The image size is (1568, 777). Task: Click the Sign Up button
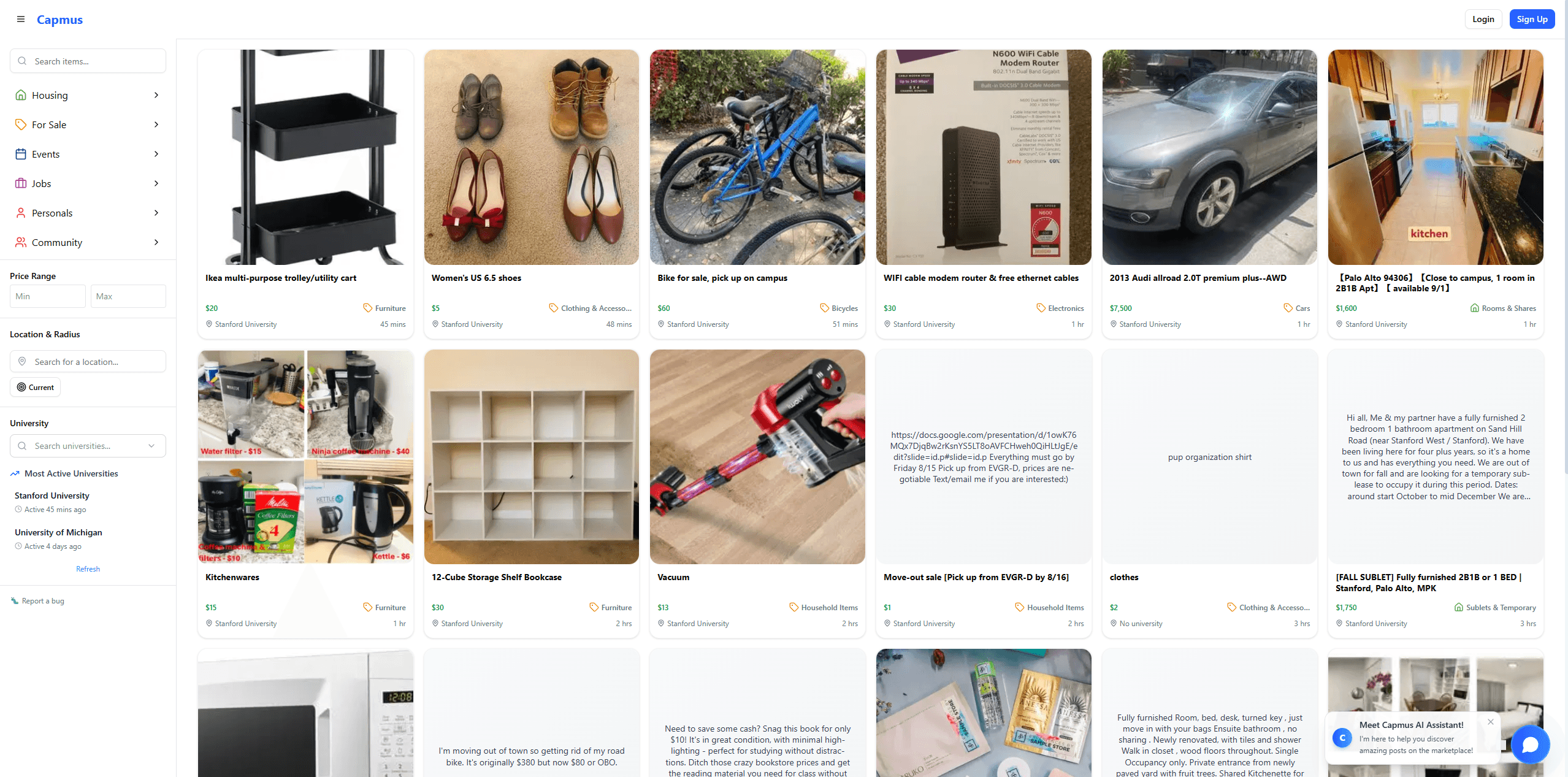pyautogui.click(x=1532, y=19)
